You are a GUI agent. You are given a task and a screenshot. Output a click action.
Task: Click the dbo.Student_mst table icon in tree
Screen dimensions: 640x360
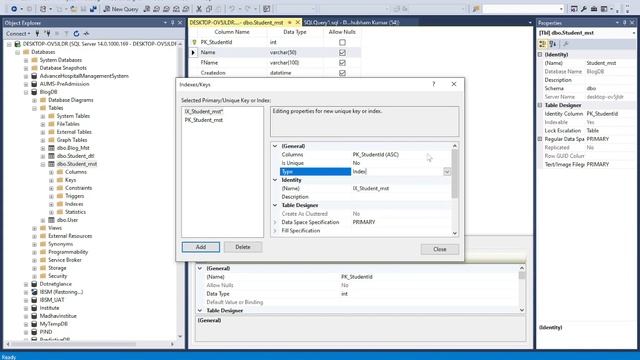[x=51, y=164]
